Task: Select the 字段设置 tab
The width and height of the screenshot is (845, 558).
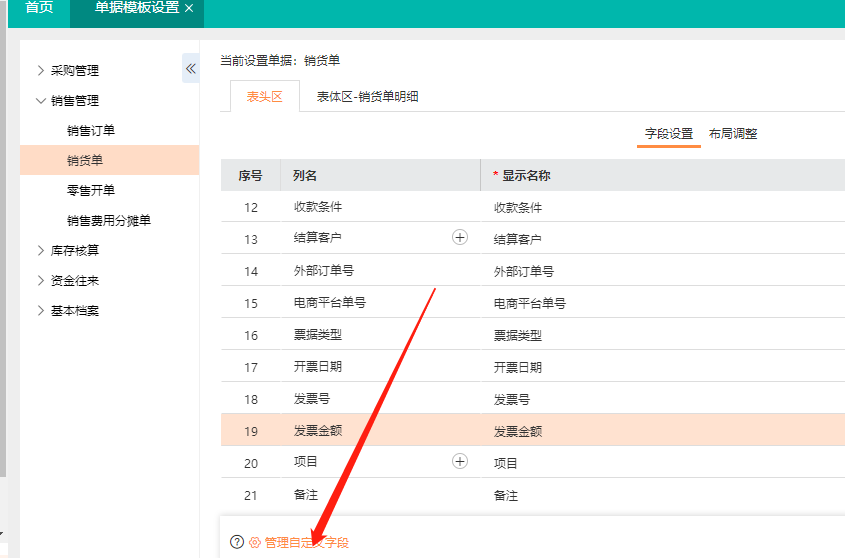Action: pyautogui.click(x=668, y=134)
